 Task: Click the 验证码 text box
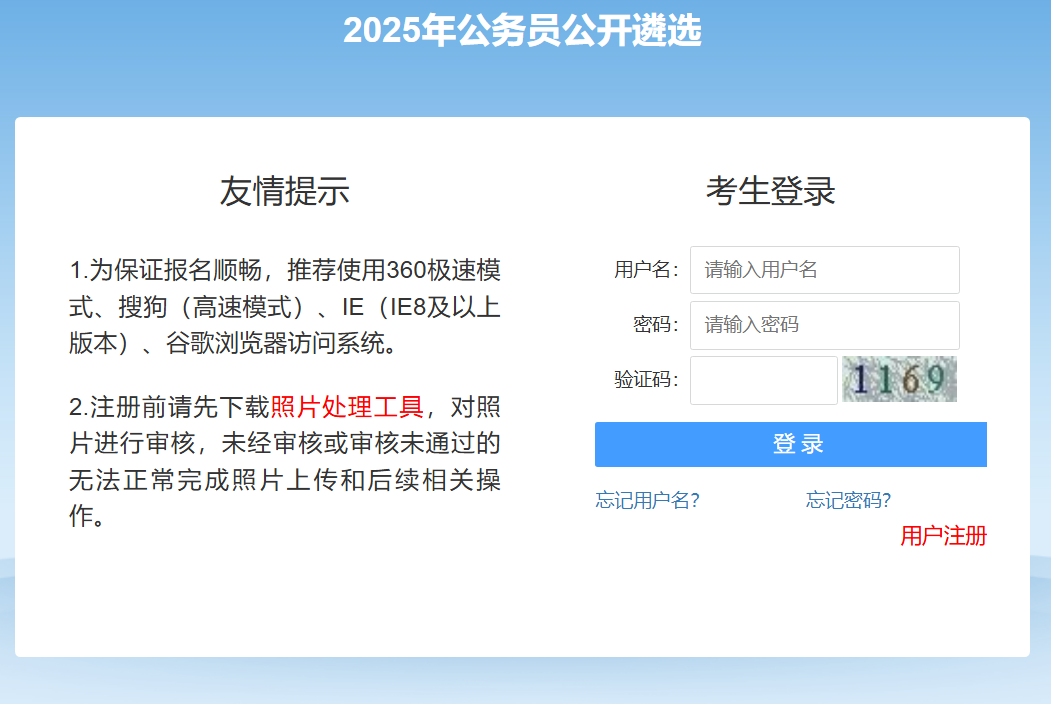click(x=763, y=380)
